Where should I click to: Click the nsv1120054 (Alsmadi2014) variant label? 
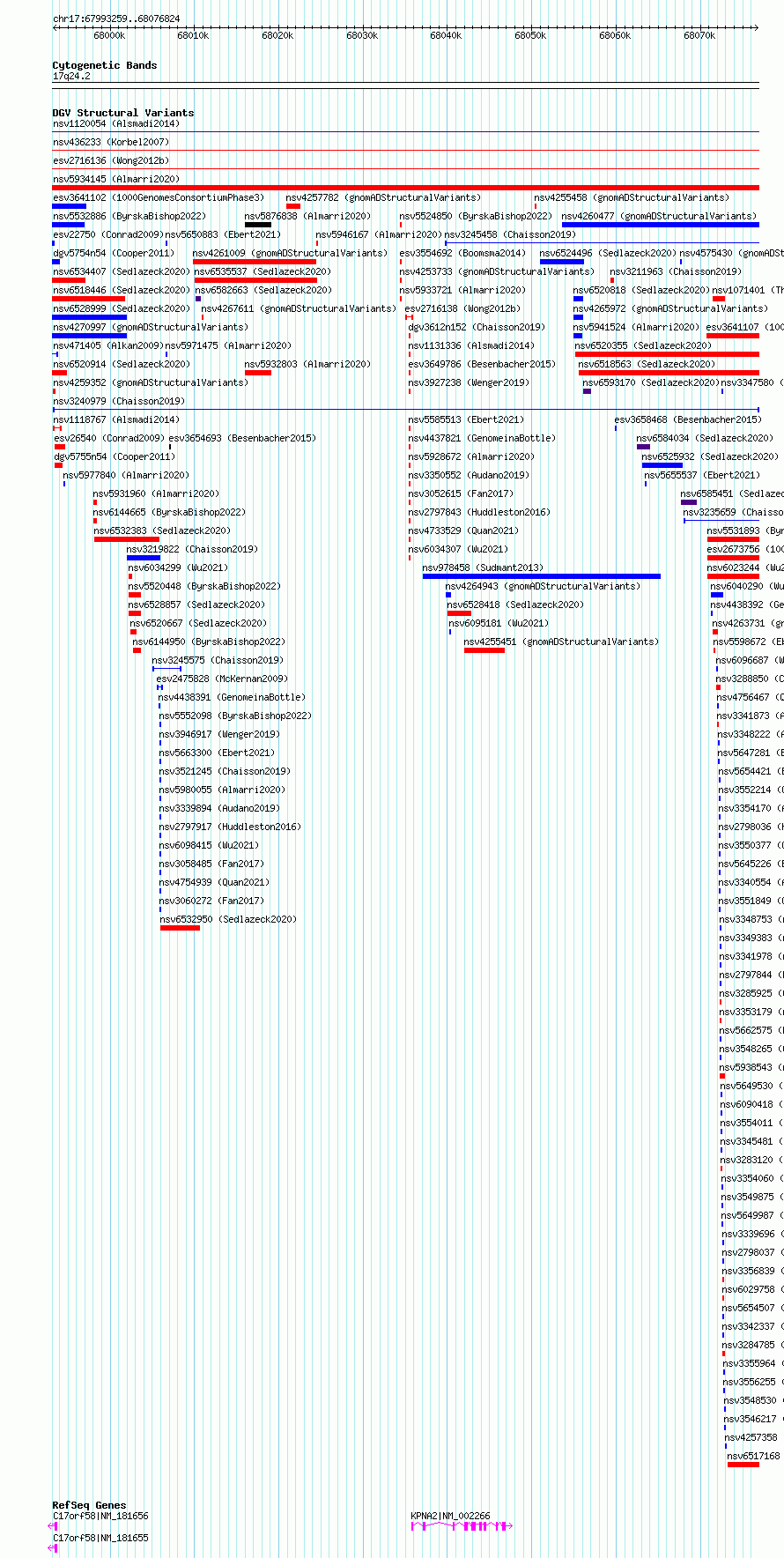(x=115, y=124)
